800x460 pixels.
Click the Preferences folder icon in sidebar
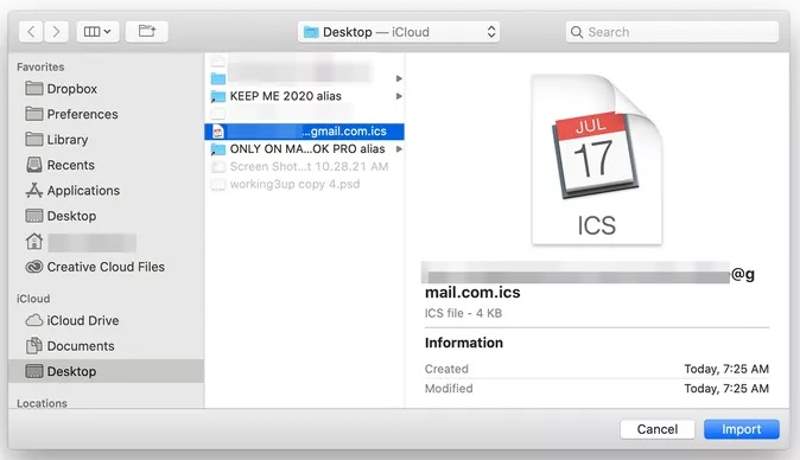[x=34, y=114]
